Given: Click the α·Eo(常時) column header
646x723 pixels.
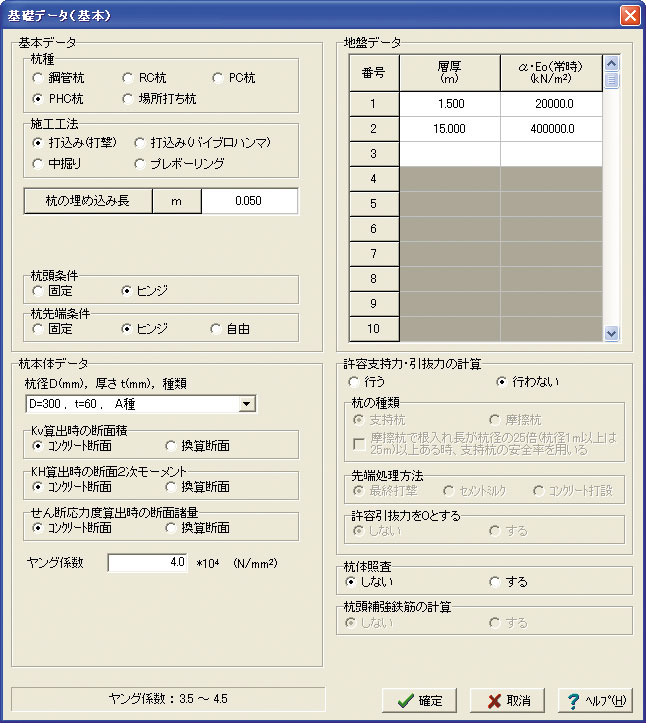Looking at the screenshot, I should pos(551,73).
